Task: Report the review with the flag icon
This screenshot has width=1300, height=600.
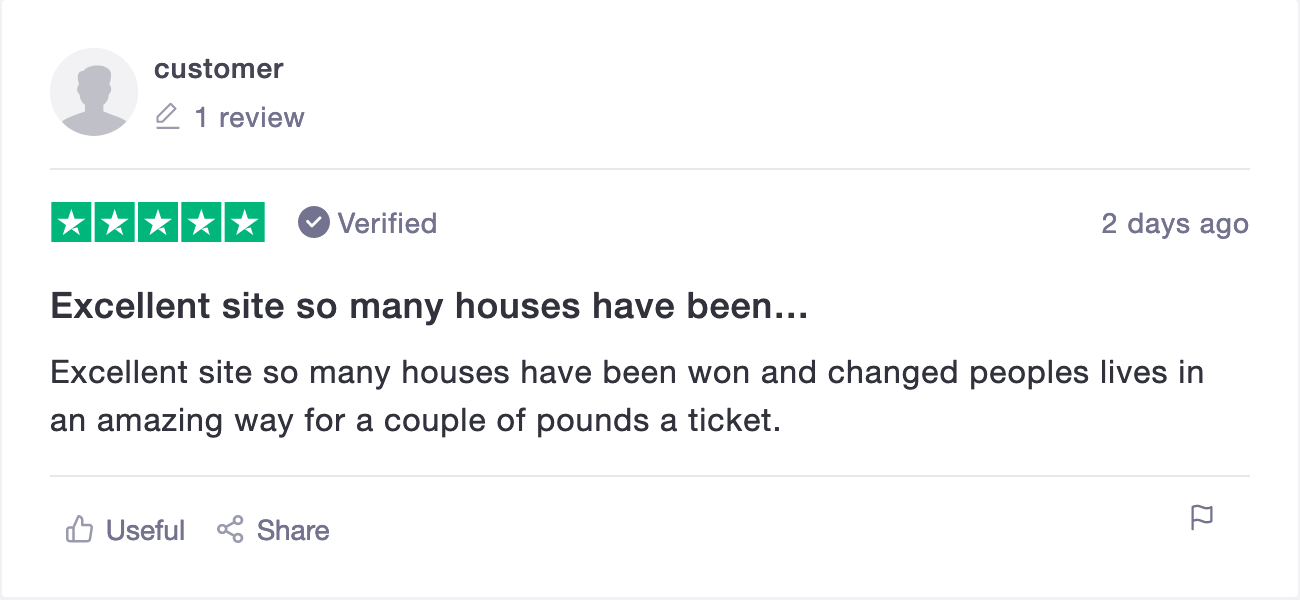Action: click(x=1201, y=518)
